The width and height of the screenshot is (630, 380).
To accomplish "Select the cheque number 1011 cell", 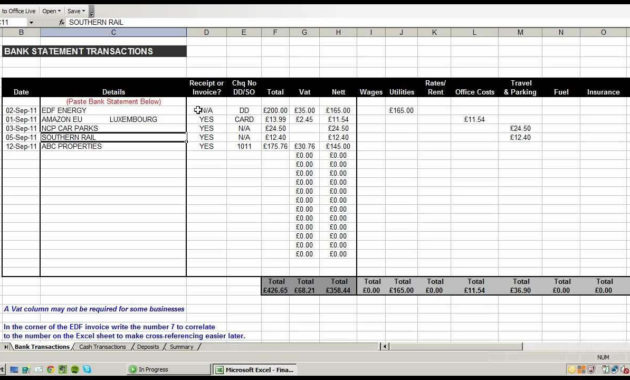I will 244,146.
